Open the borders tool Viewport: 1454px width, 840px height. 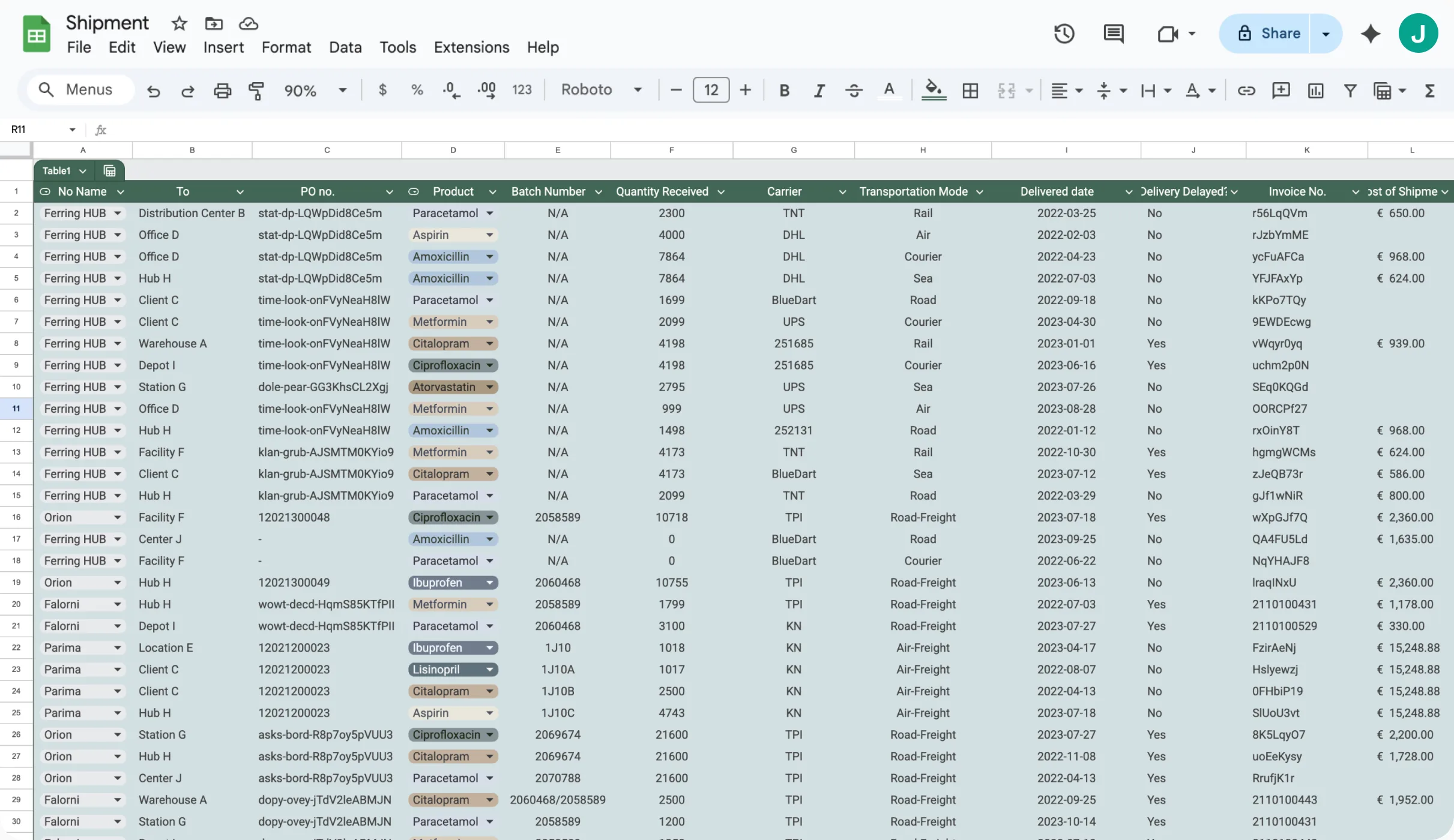click(970, 91)
